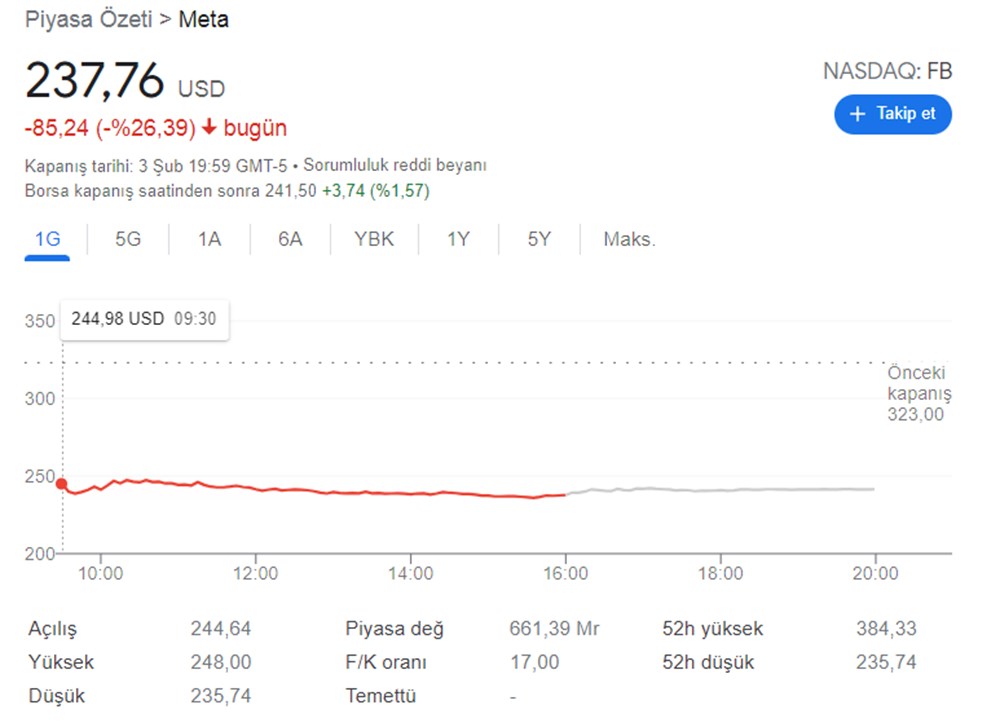1000x727 pixels.
Task: Click the Önceki kapanış 323,00 label
Action: [918, 394]
